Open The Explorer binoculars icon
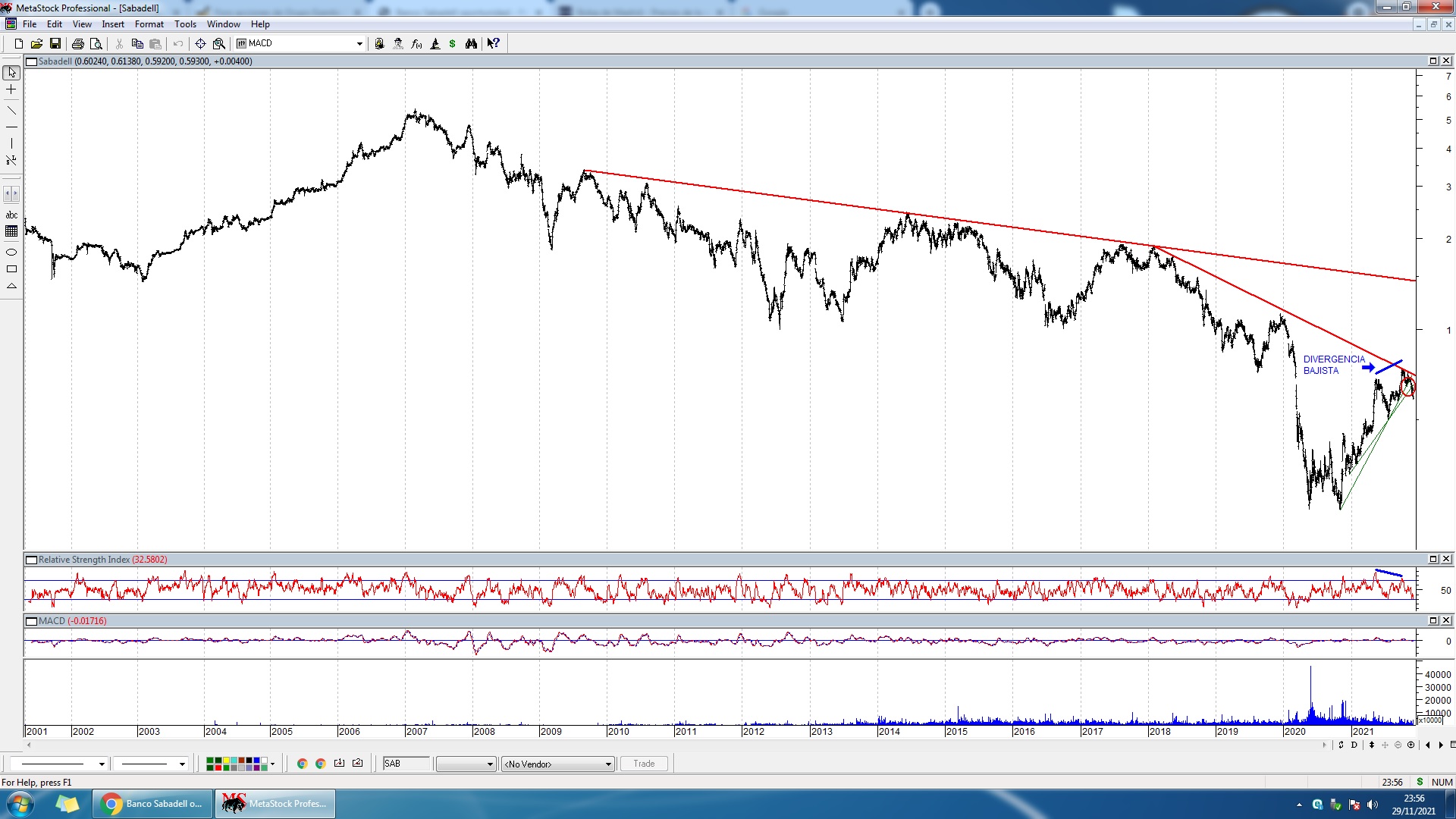This screenshot has height=819, width=1456. (x=472, y=44)
